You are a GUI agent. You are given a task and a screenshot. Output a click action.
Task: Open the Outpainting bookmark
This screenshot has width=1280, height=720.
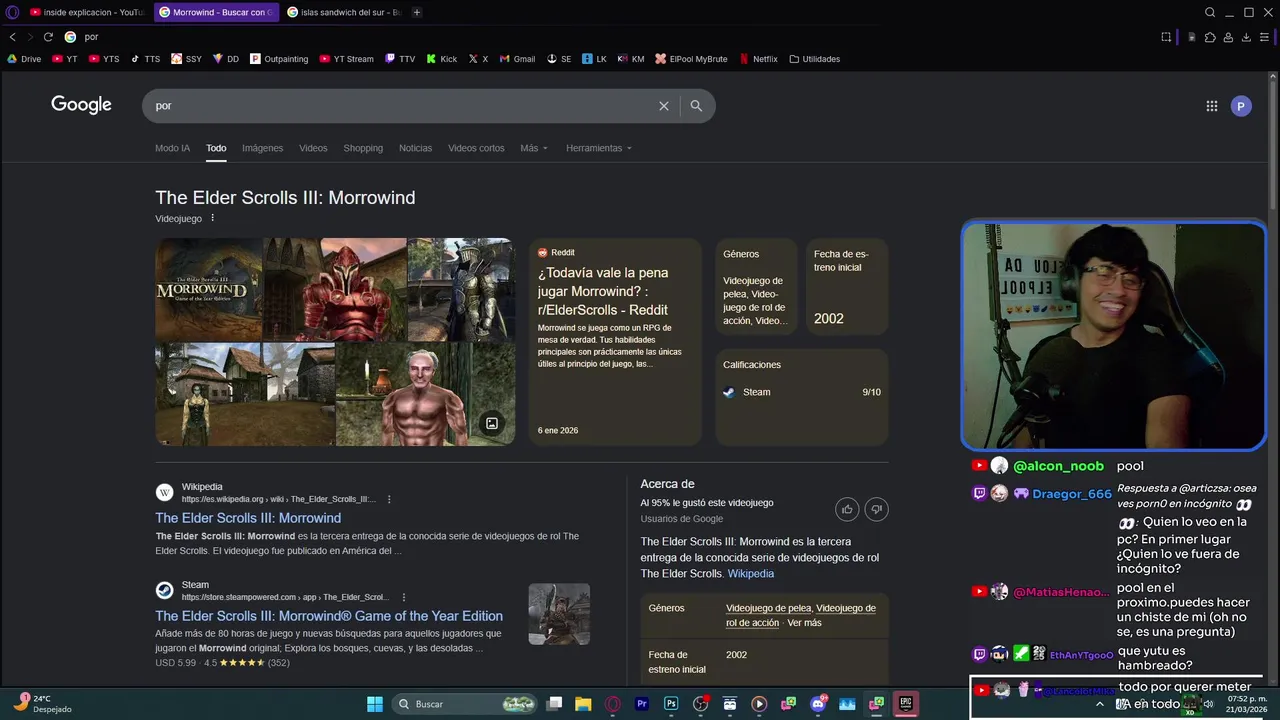[x=279, y=59]
